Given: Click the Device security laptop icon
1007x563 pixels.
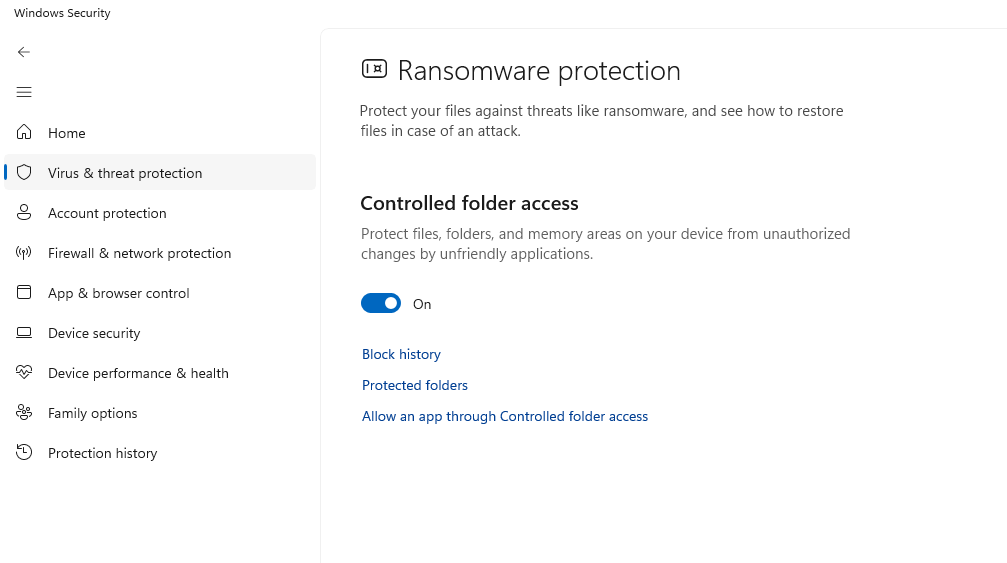Looking at the screenshot, I should coord(24,332).
